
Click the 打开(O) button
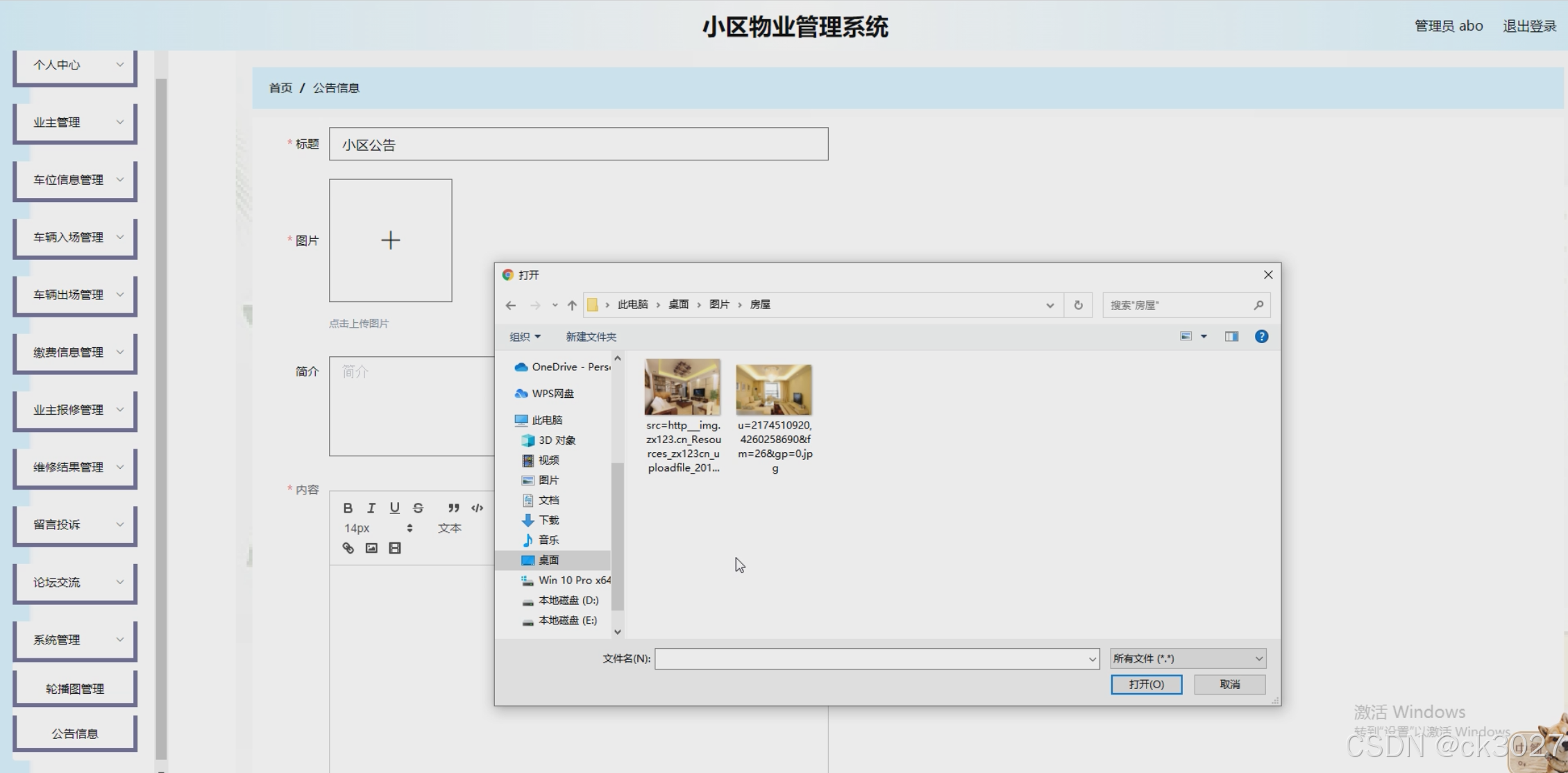pos(1146,684)
